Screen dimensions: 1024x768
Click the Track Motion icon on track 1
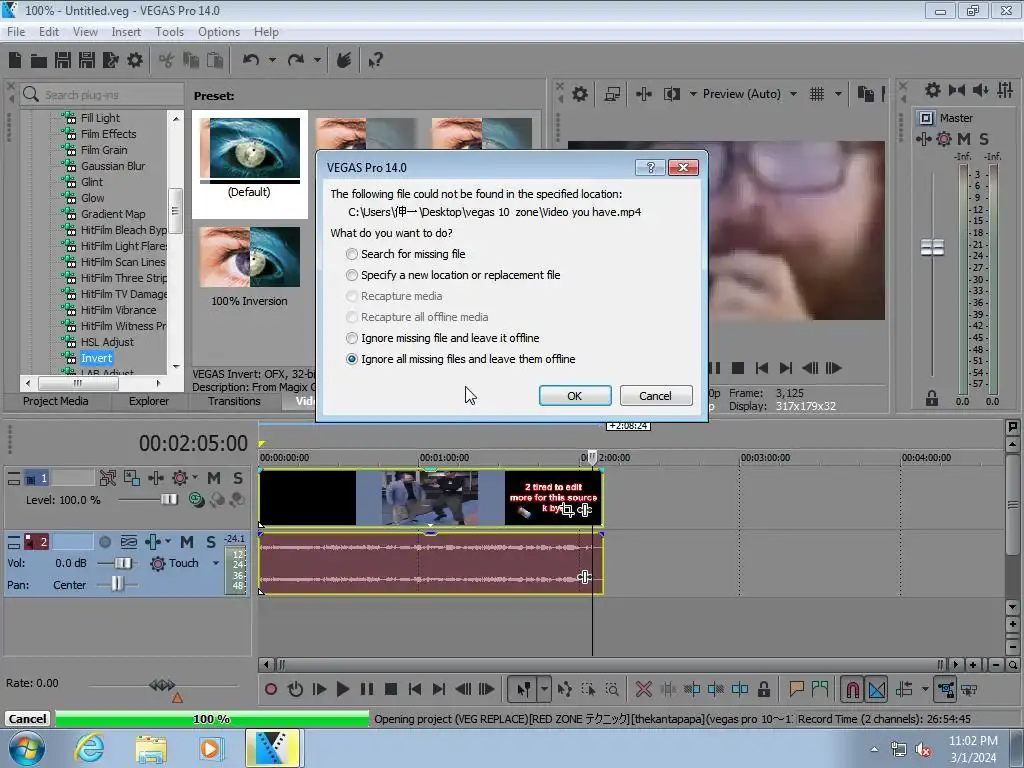click(131, 478)
